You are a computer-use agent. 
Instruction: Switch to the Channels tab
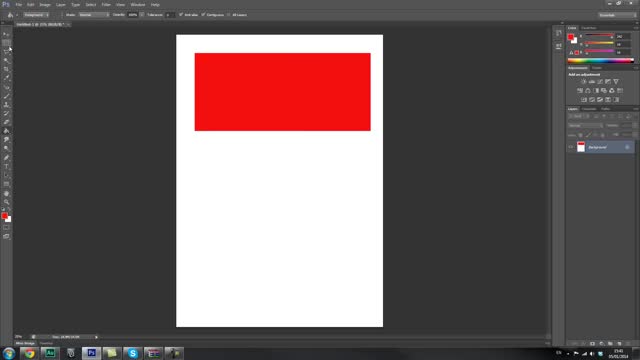tap(589, 109)
